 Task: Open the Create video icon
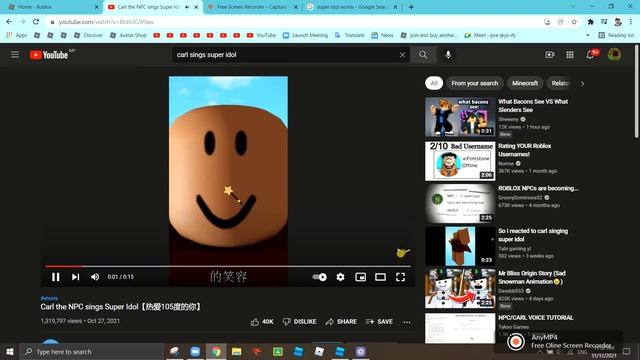(x=549, y=55)
